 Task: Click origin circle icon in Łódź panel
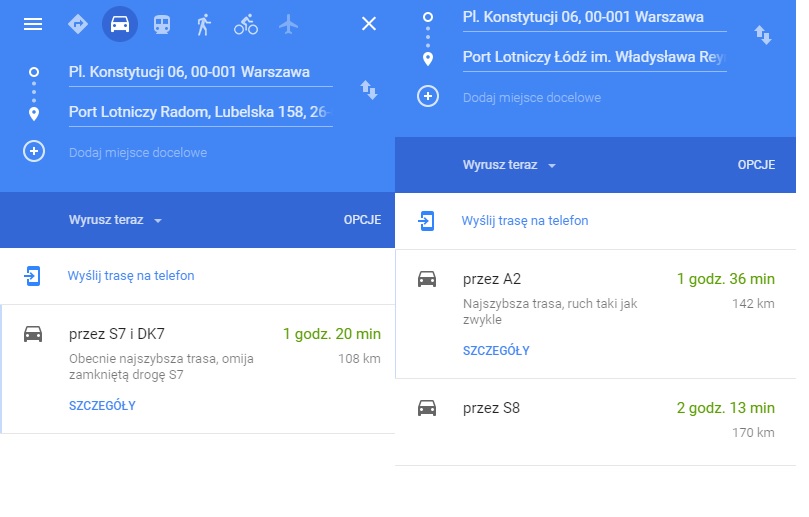428,17
